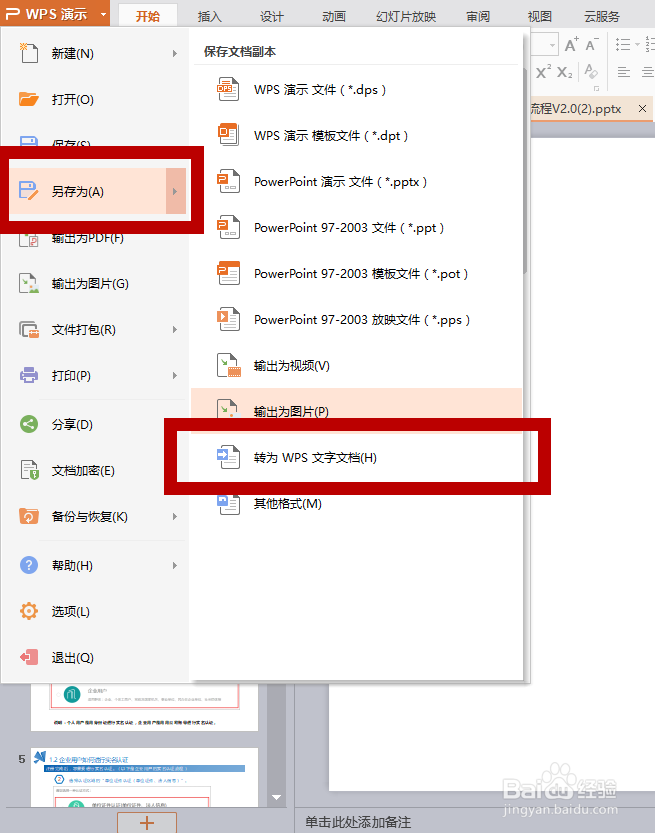Click the New (新建) document icon
655x833 pixels.
pos(29,53)
